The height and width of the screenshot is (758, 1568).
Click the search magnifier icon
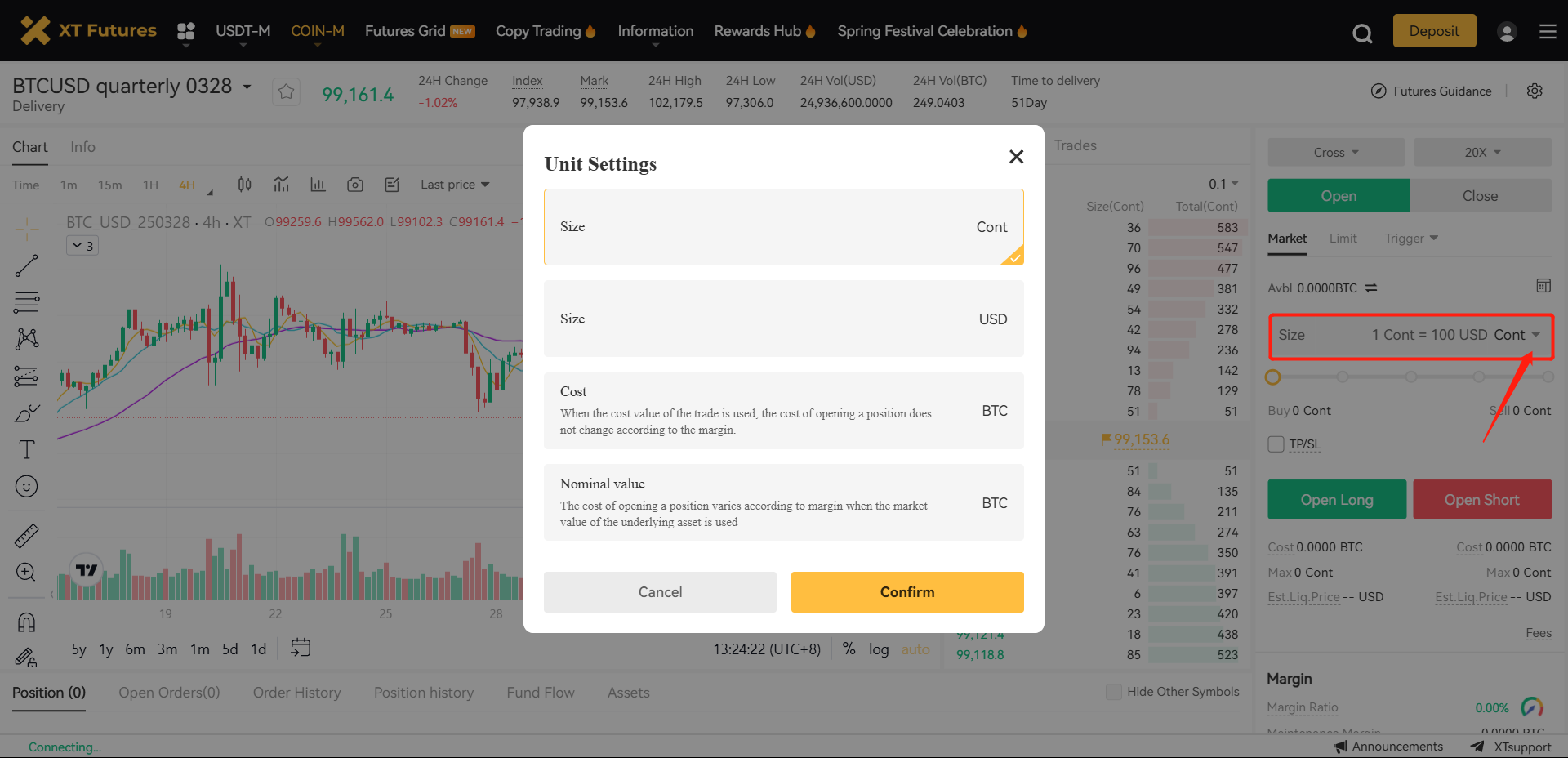[x=1361, y=33]
